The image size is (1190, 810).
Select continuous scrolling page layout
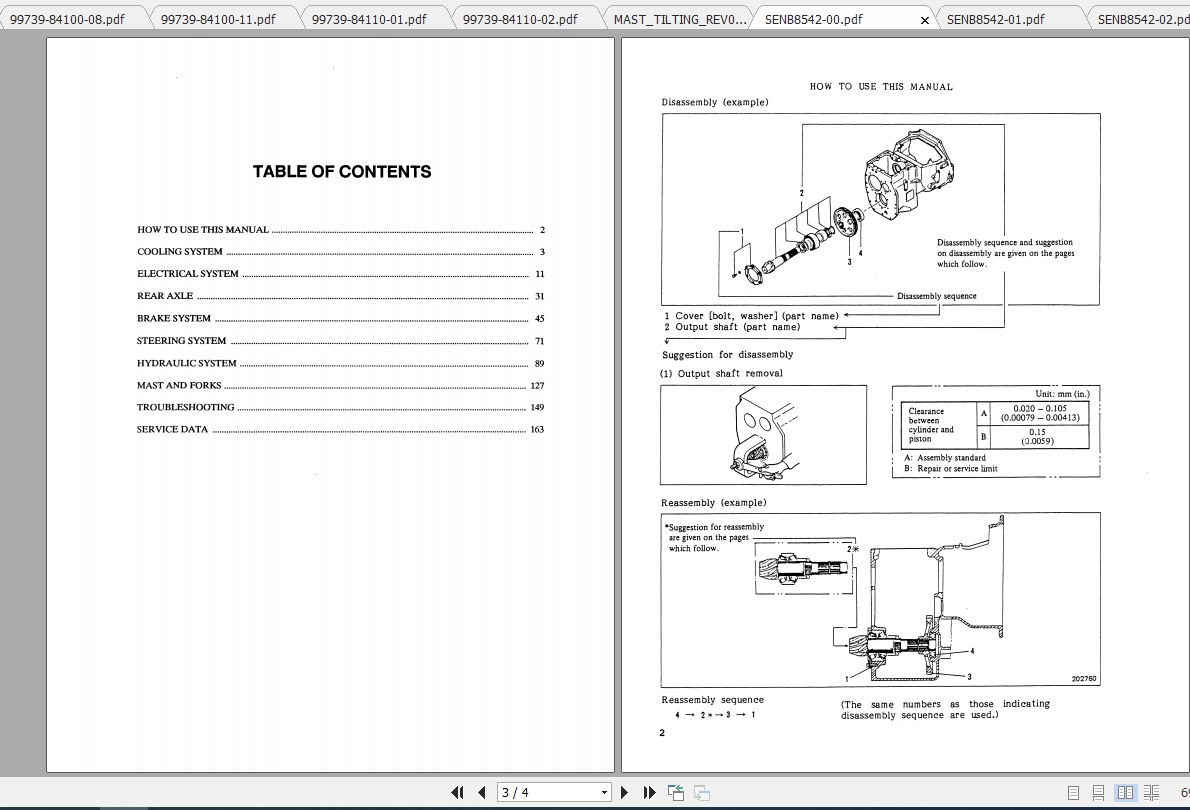[x=1098, y=792]
